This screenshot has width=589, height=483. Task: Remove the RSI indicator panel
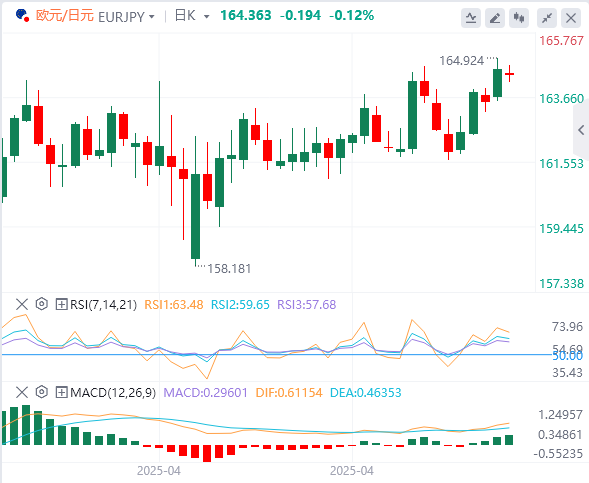point(22,304)
